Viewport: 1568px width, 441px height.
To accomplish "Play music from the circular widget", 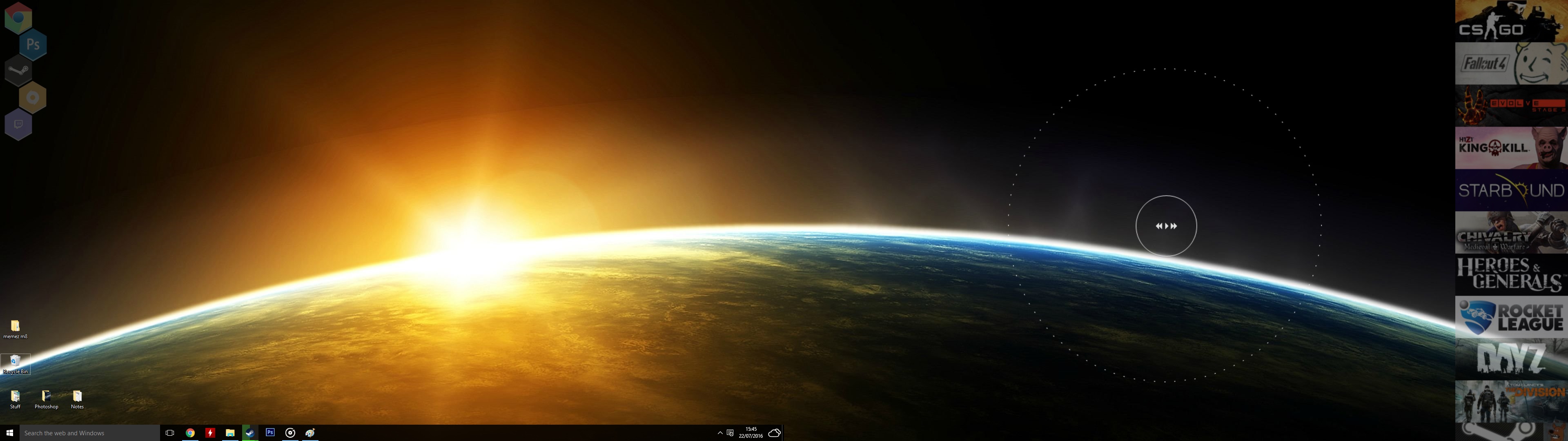I will point(1166,226).
